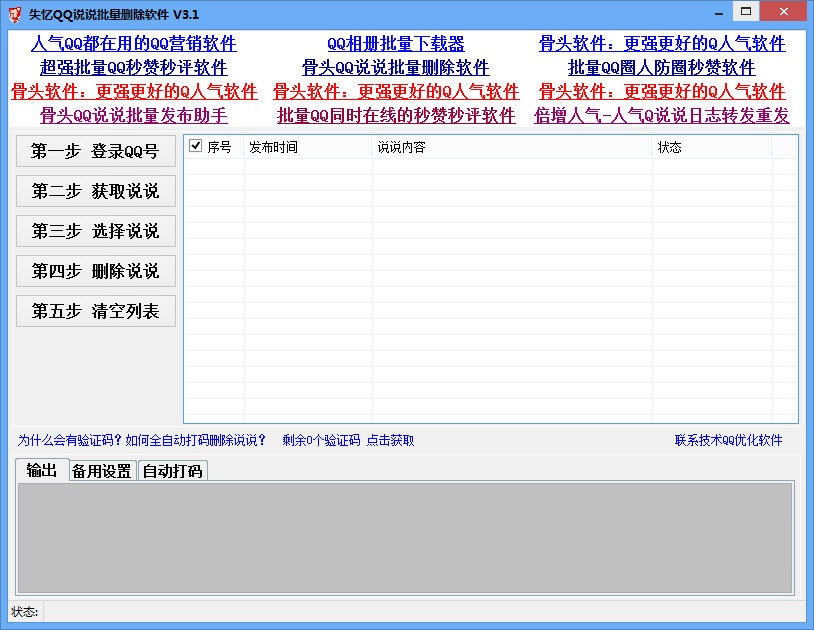This screenshot has width=814, height=630.
Task: Open 骨头QQ说说批量发布助手 link
Action: coord(122,116)
